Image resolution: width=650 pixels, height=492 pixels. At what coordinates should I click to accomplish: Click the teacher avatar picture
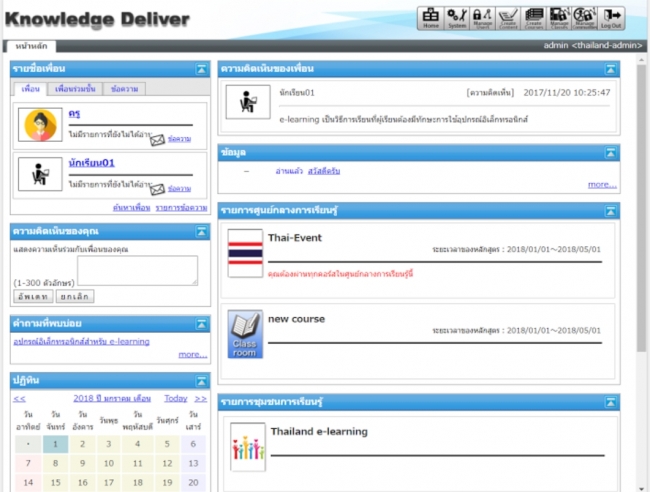point(40,125)
